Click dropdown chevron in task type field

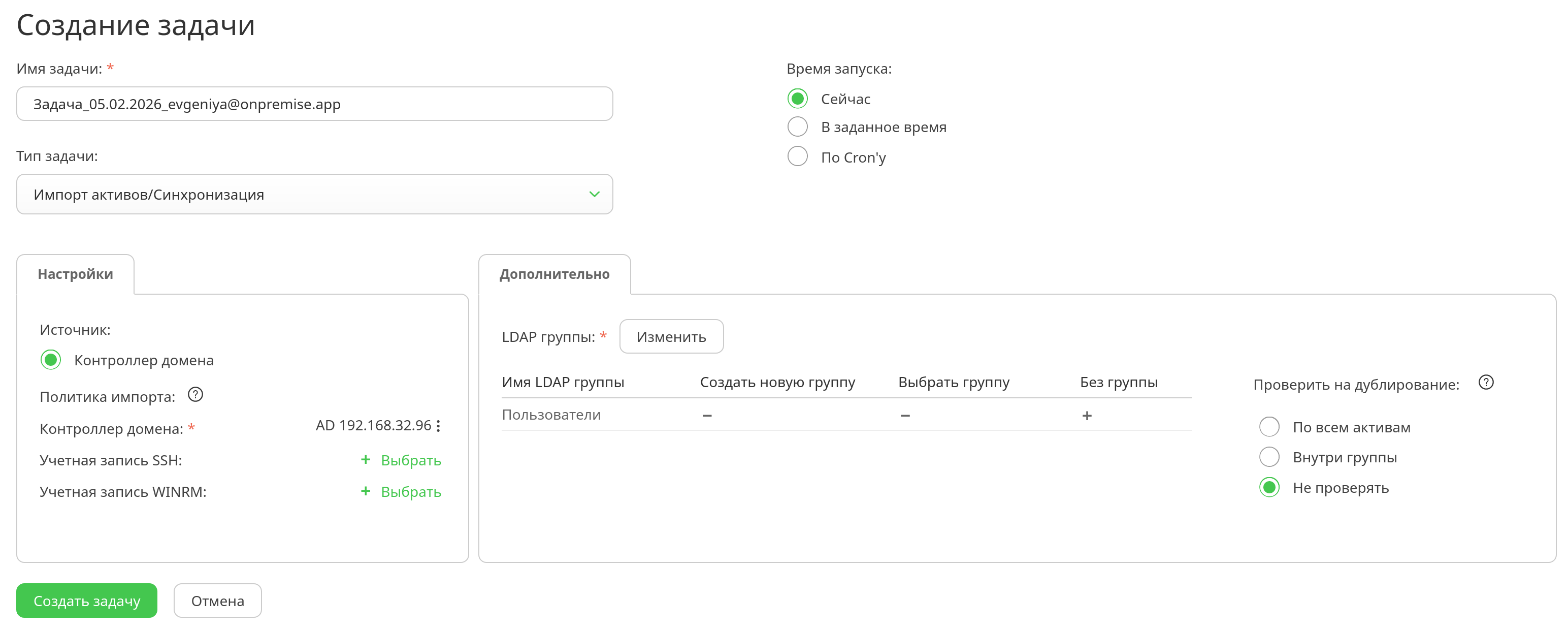coord(594,195)
